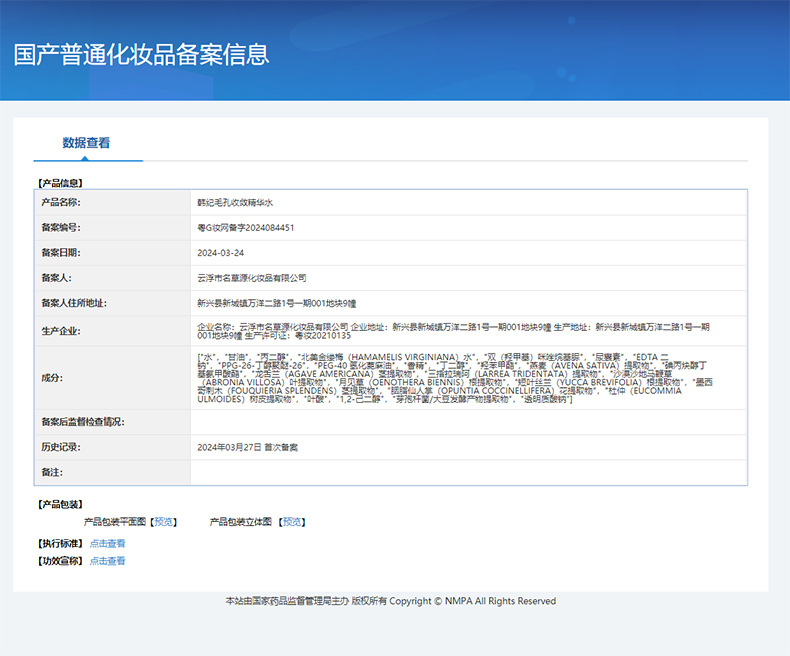Image resolution: width=790 pixels, height=656 pixels.
Task: Select registrant address 新兴县新城镇万洋二路1号 value
Action: click(x=277, y=303)
